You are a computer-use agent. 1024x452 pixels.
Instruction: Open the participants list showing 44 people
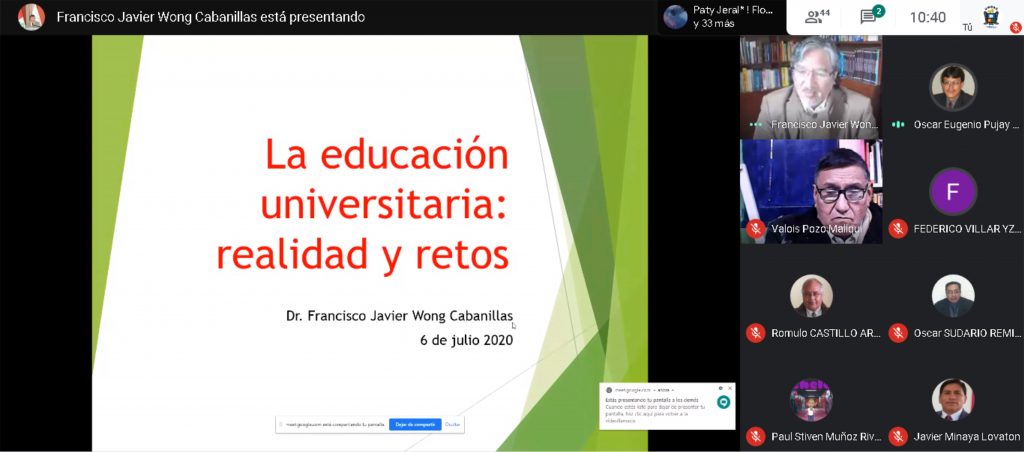pos(817,17)
